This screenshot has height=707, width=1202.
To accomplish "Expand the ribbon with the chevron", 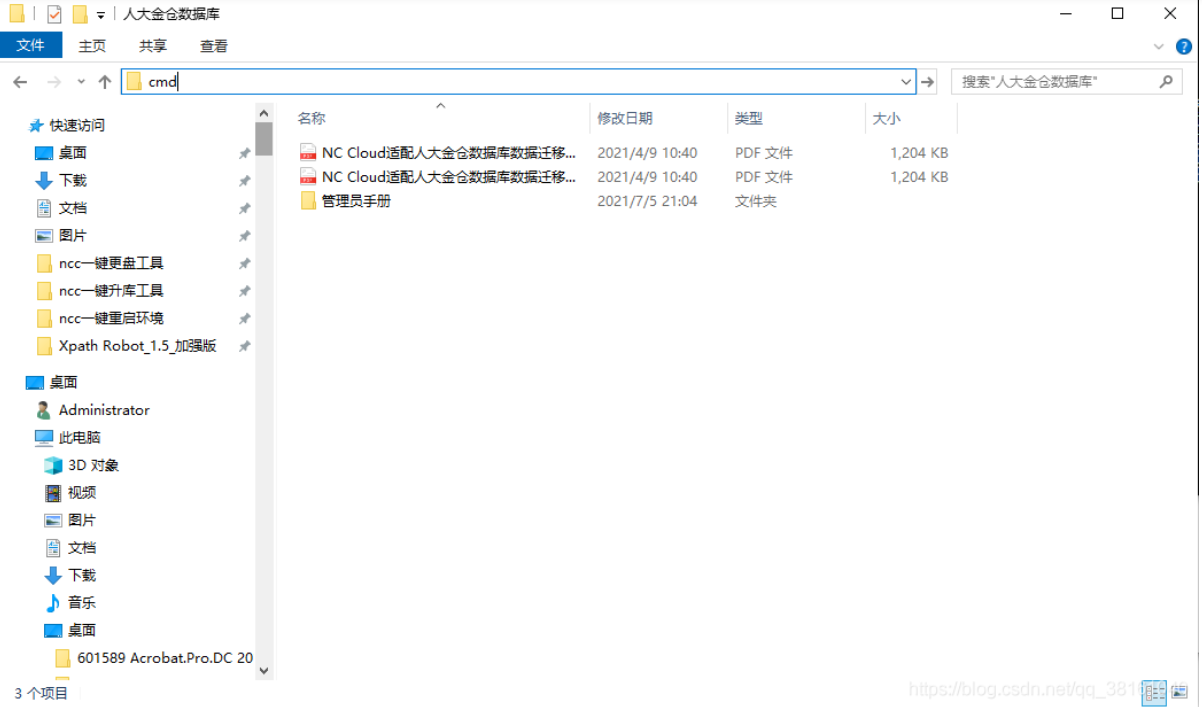I will point(1159,46).
